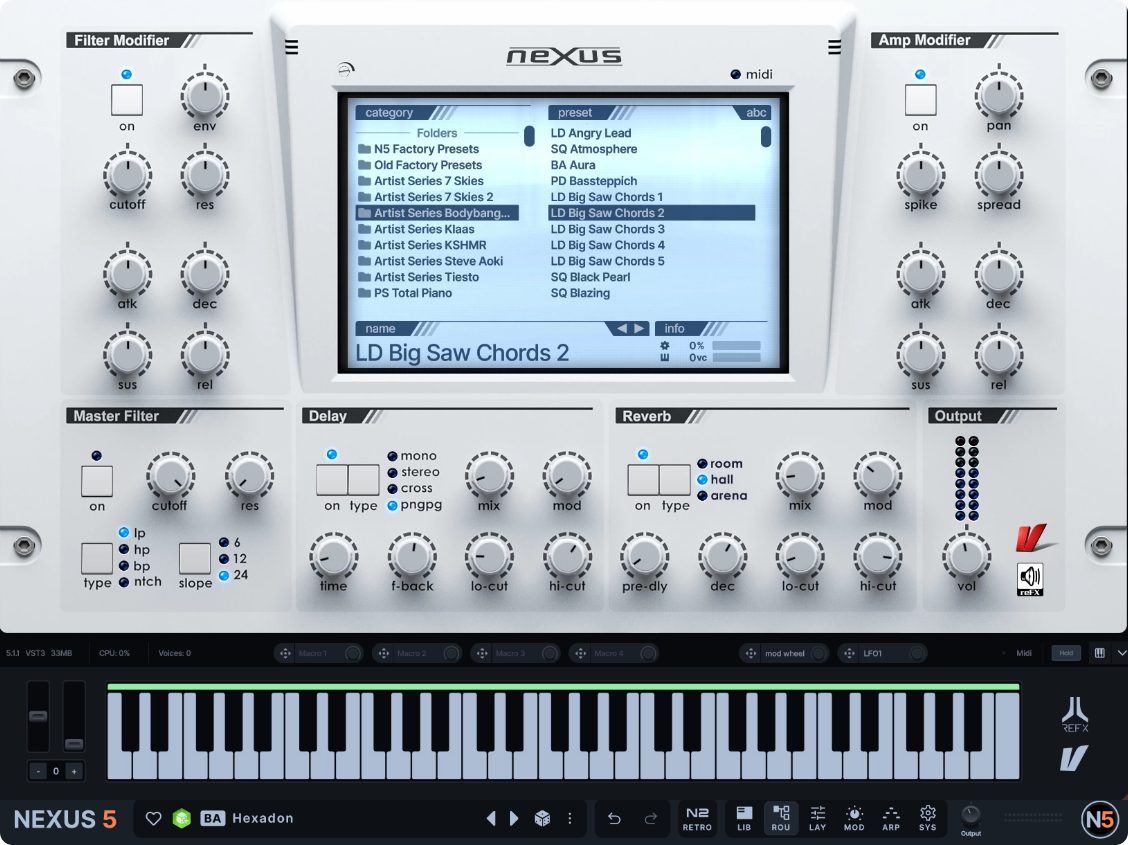
Task: Click the reFX speaker icon in Output
Action: click(x=1030, y=580)
